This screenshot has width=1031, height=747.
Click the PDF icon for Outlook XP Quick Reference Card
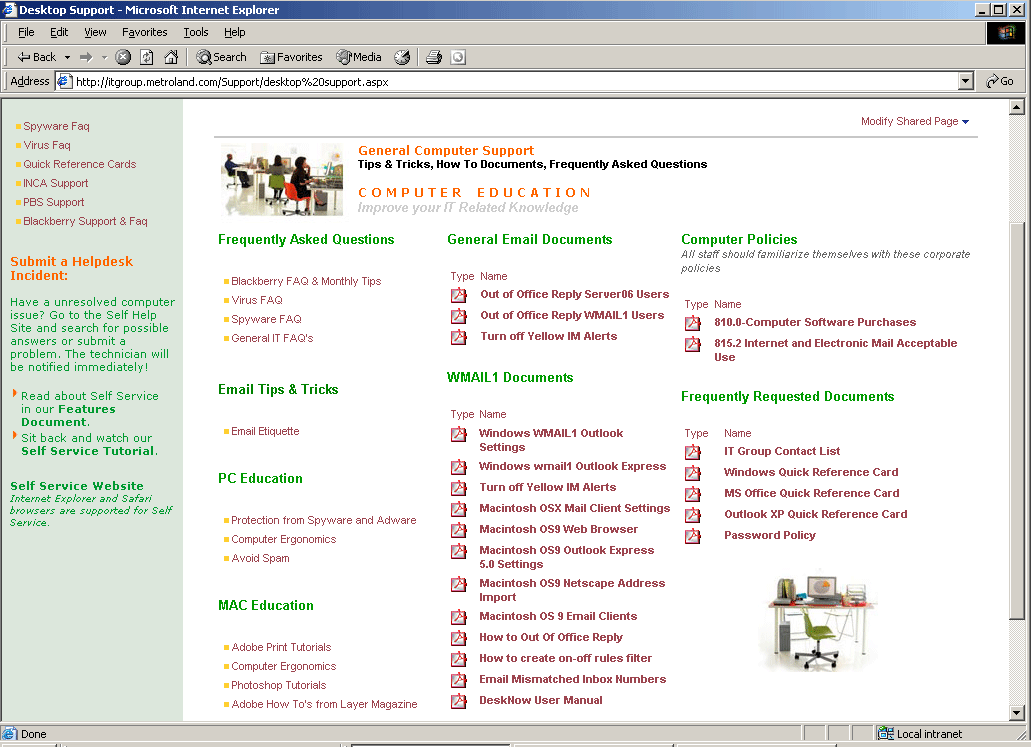(692, 516)
